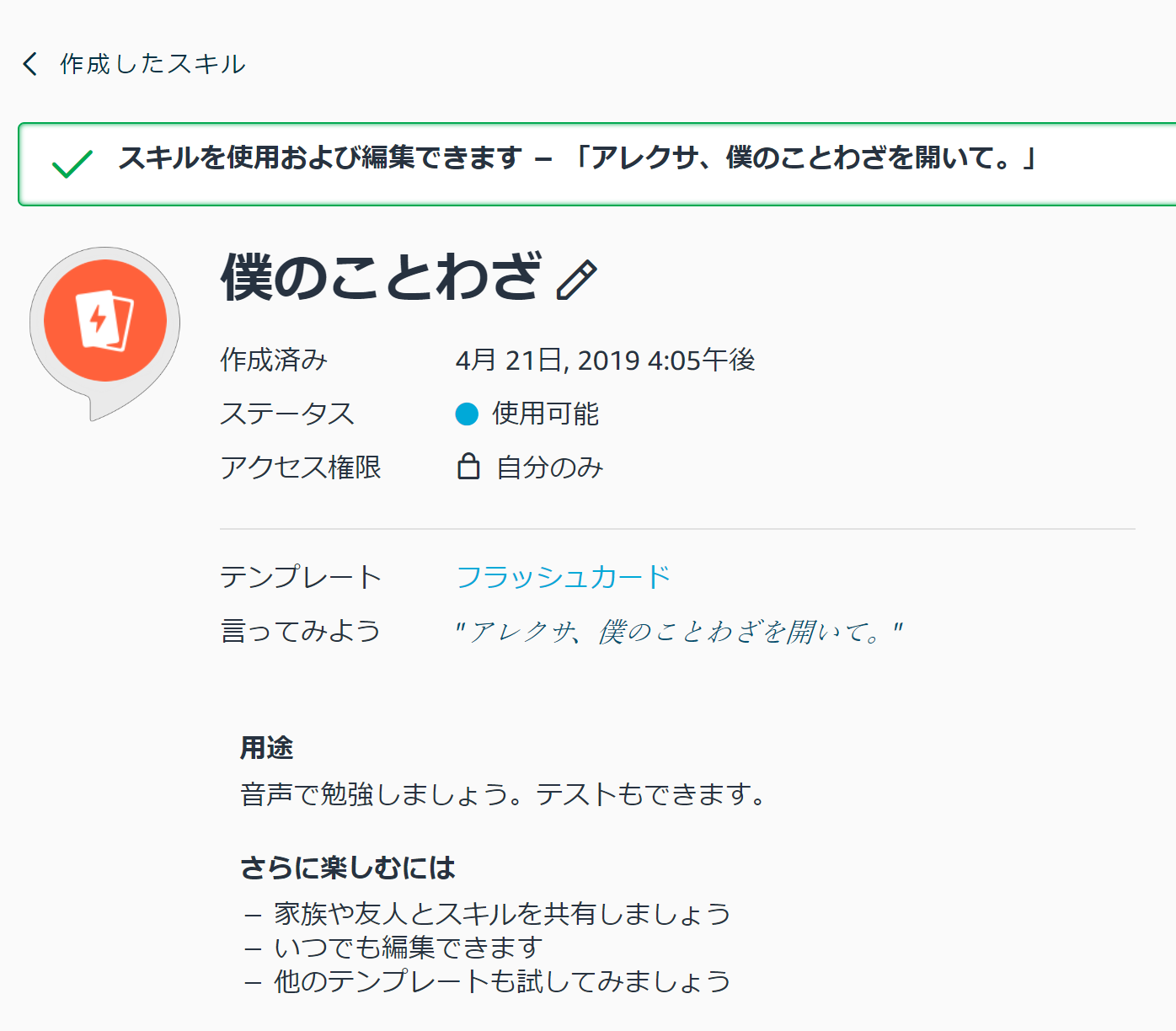Click the さらに楽しむには heading

348,868
